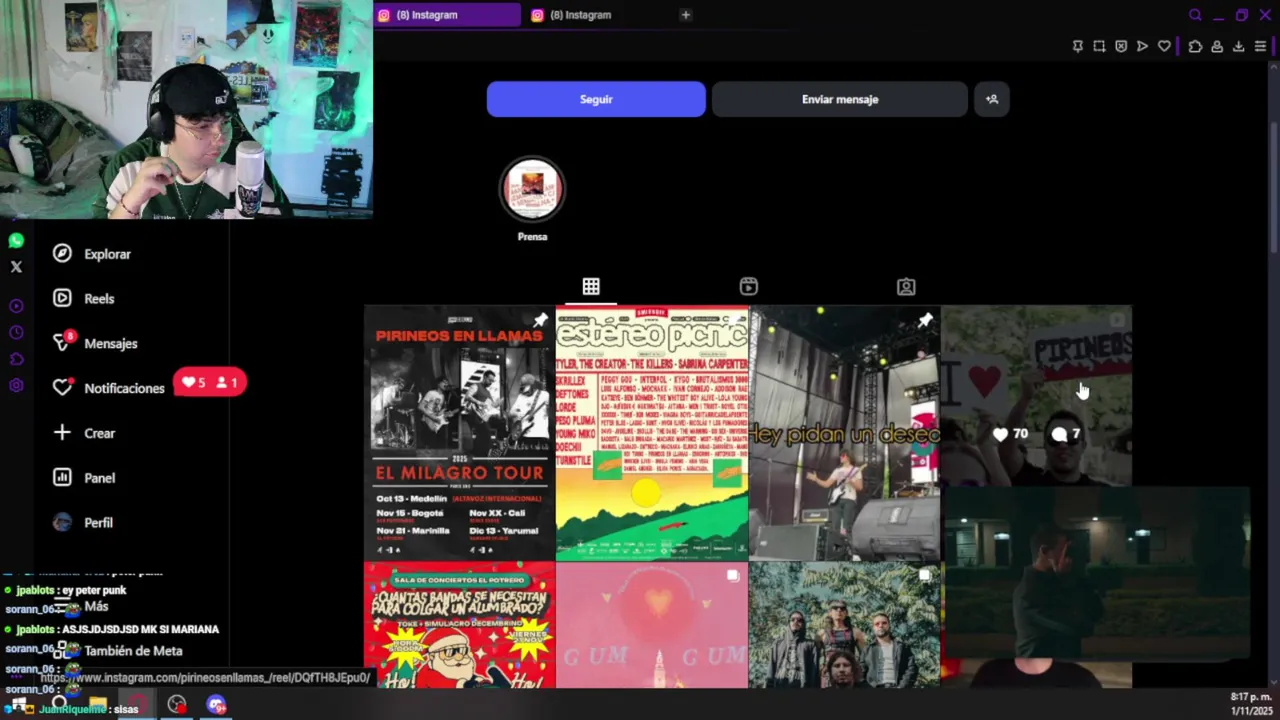This screenshot has width=1280, height=720.
Task: Open history clock in browser sidebar
Action: click(x=16, y=333)
